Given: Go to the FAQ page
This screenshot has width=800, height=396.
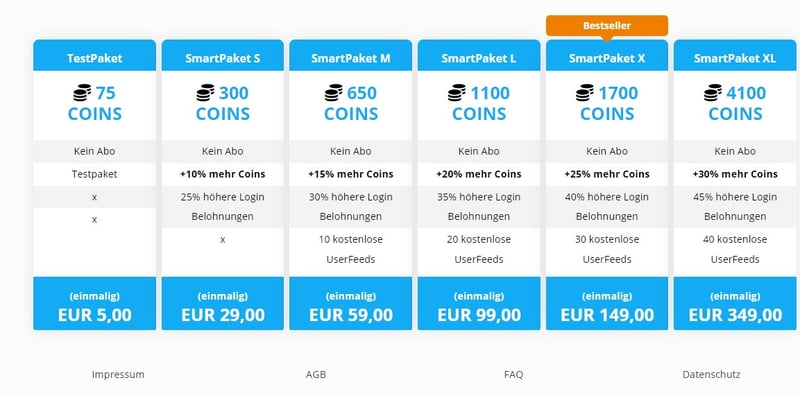Looking at the screenshot, I should 513,375.
